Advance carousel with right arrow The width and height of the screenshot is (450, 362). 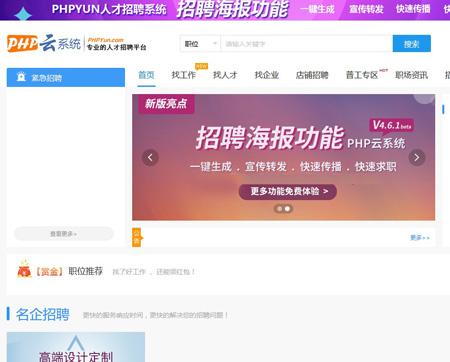point(417,157)
